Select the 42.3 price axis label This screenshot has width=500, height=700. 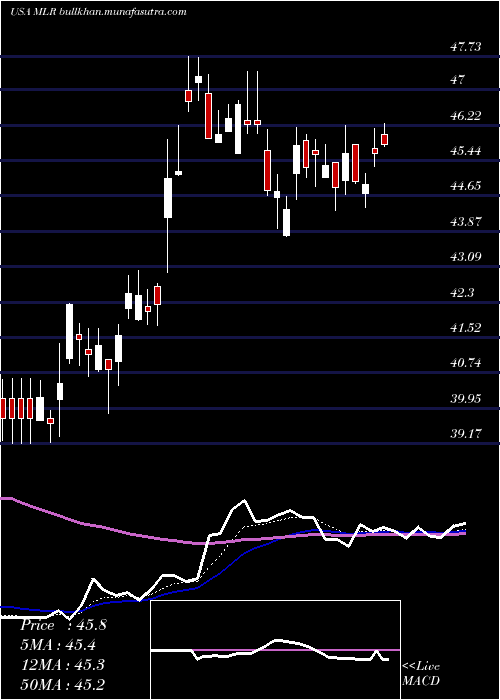[462, 292]
